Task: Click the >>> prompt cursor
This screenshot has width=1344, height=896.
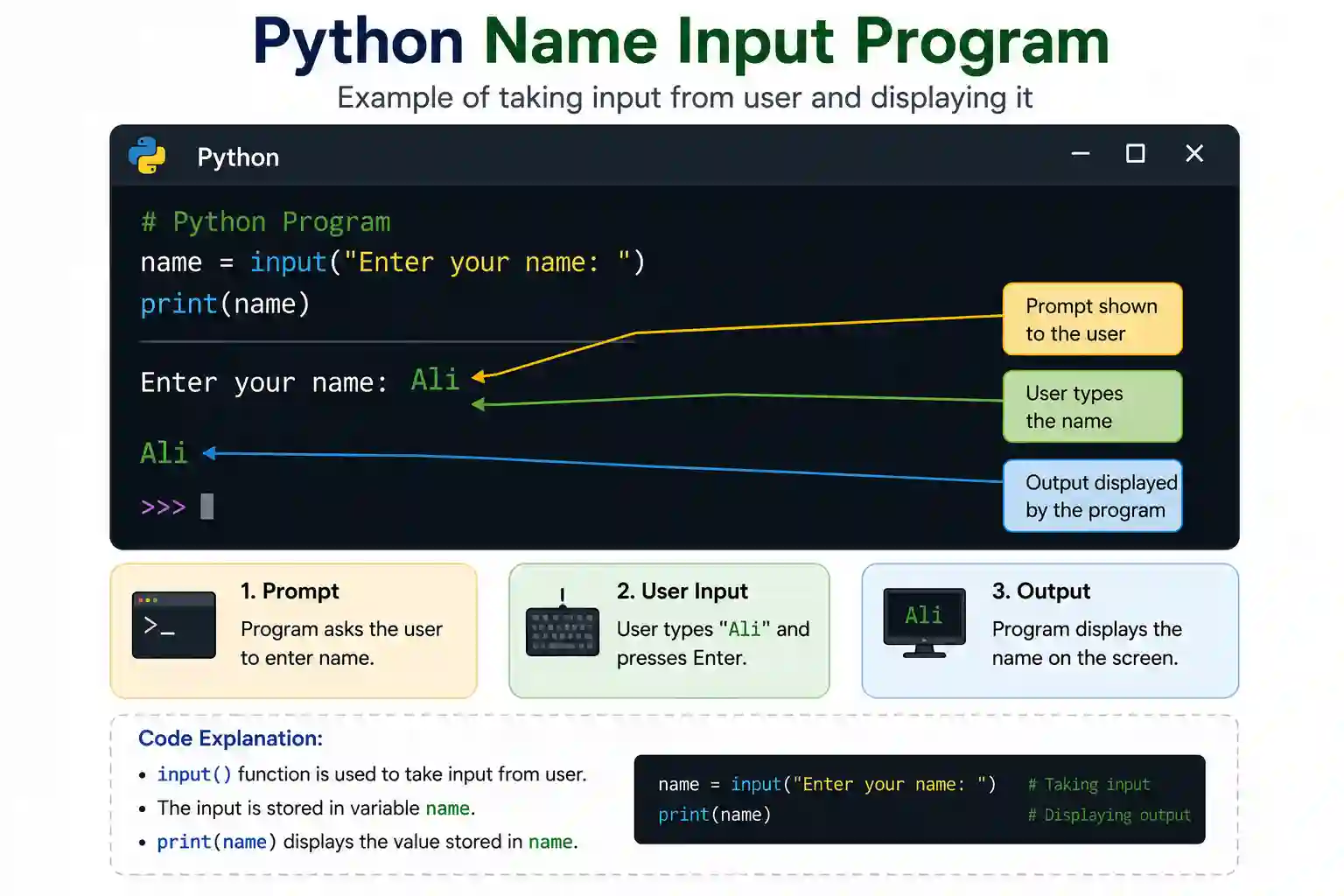Action: click(177, 507)
